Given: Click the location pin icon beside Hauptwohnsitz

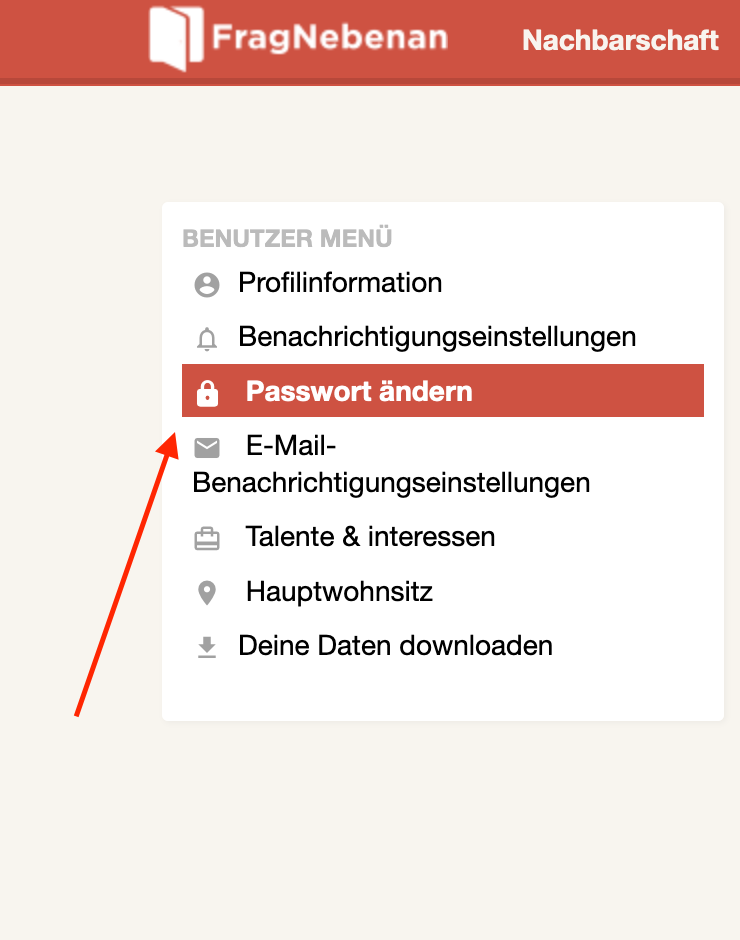Looking at the screenshot, I should [x=207, y=594].
